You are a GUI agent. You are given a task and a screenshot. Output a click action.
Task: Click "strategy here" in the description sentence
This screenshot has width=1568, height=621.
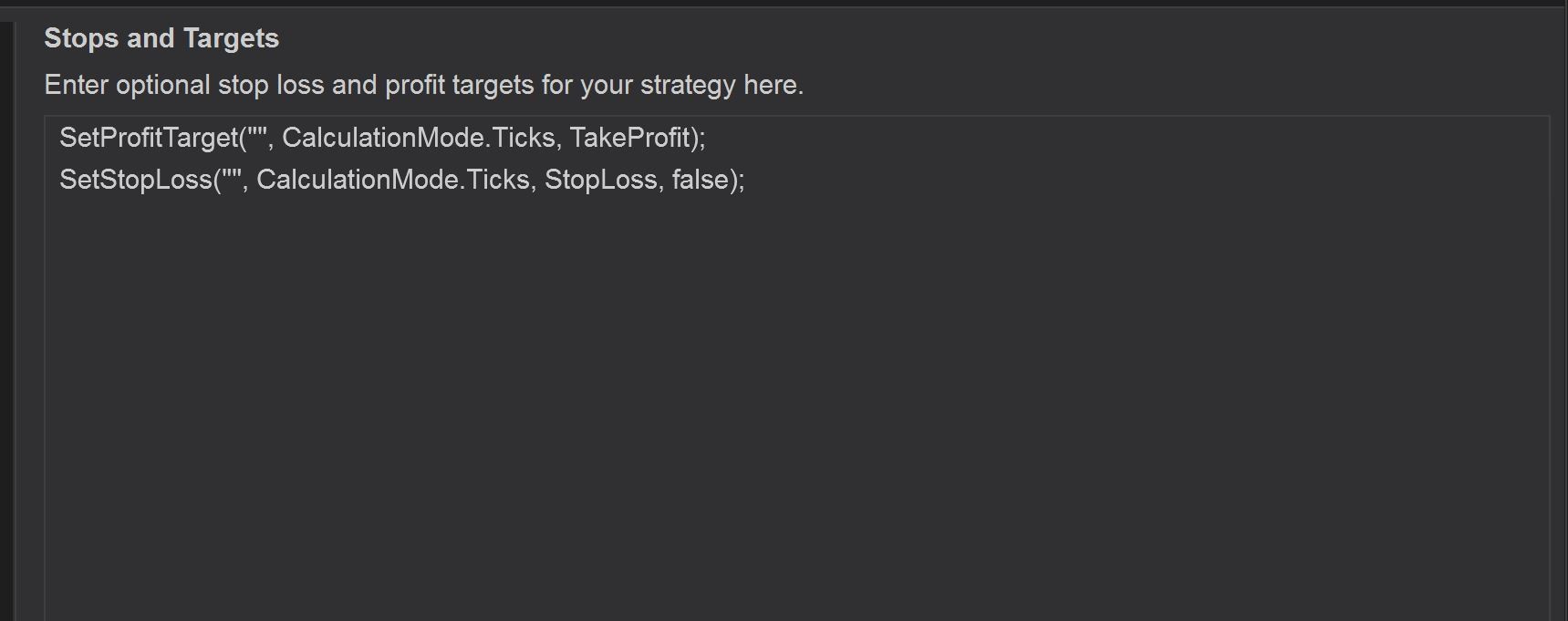click(721, 85)
